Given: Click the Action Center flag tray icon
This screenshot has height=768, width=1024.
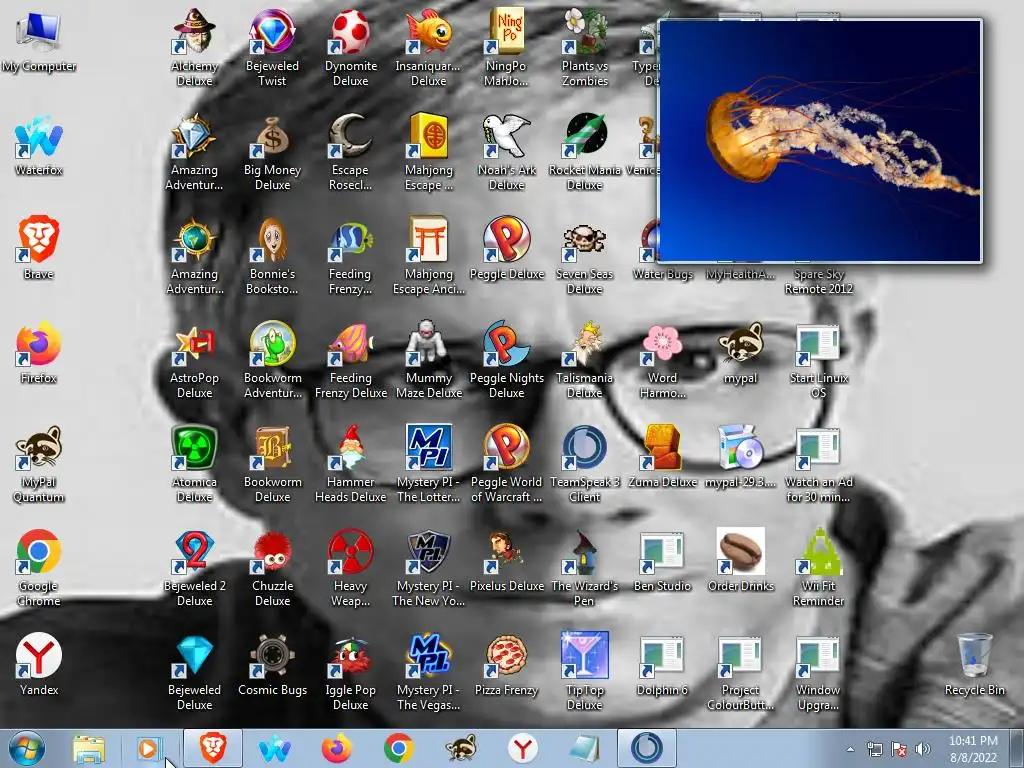Looking at the screenshot, I should 899,749.
